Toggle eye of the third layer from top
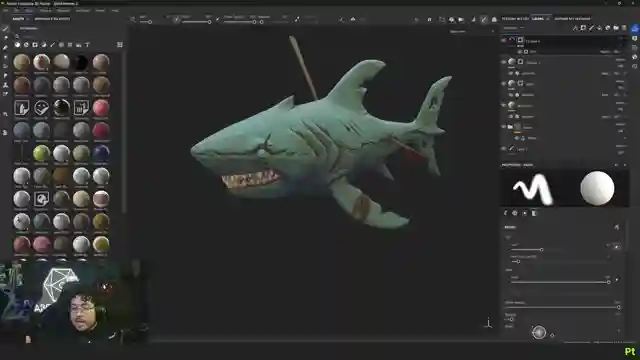Screen dimensions: 640x360 [x=504, y=84]
